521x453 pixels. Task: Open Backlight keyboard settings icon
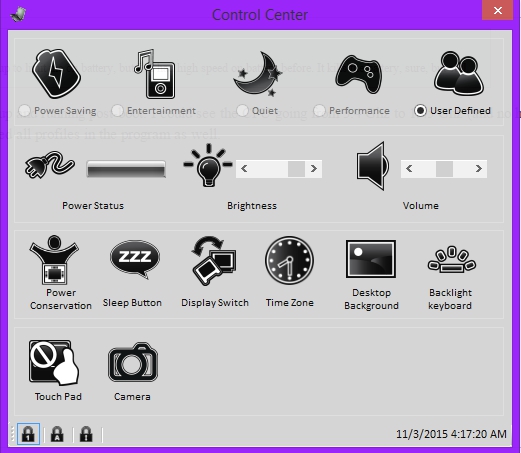[x=452, y=259]
